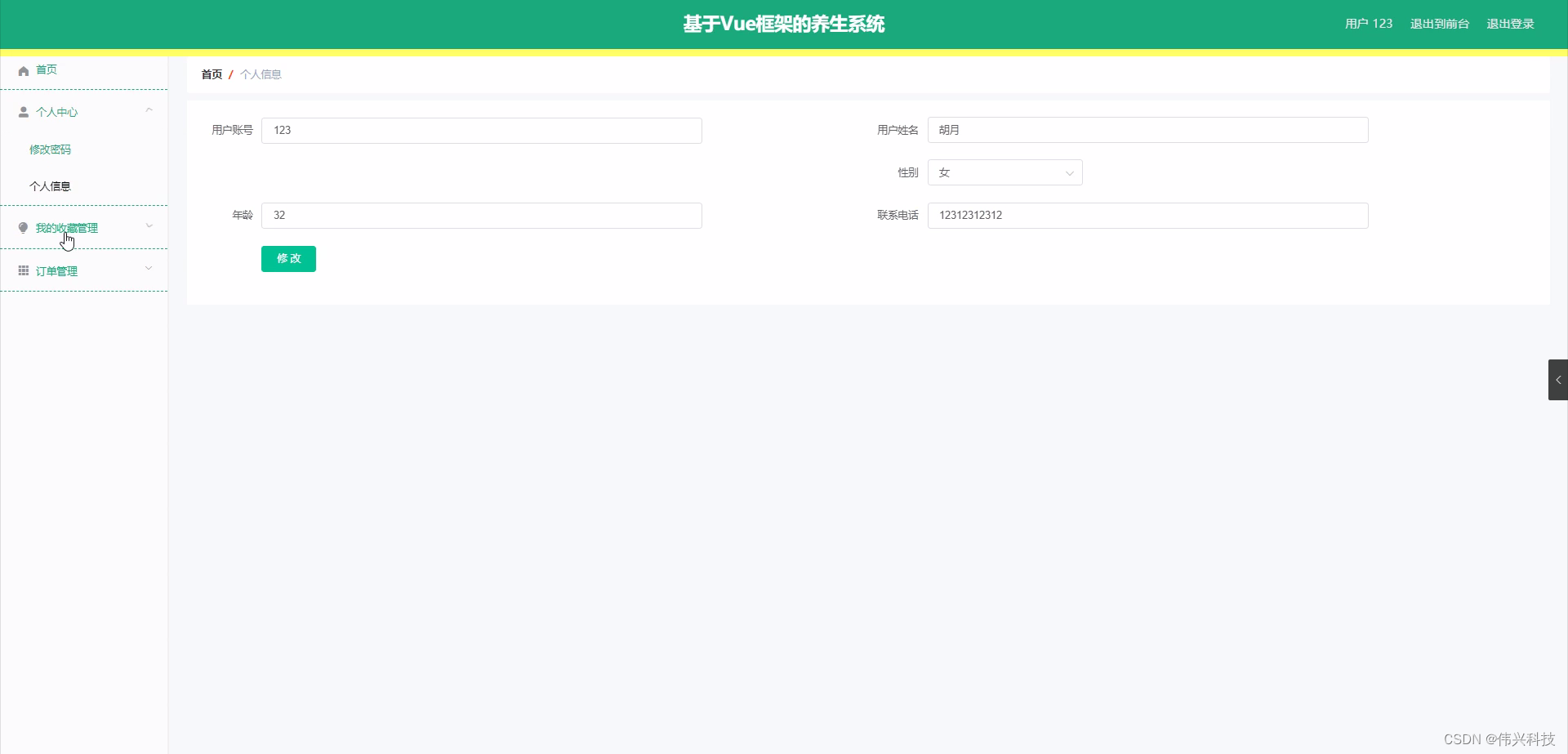This screenshot has height=754, width=1568.
Task: Click 退出到前台 in the top bar
Action: 1439,24
